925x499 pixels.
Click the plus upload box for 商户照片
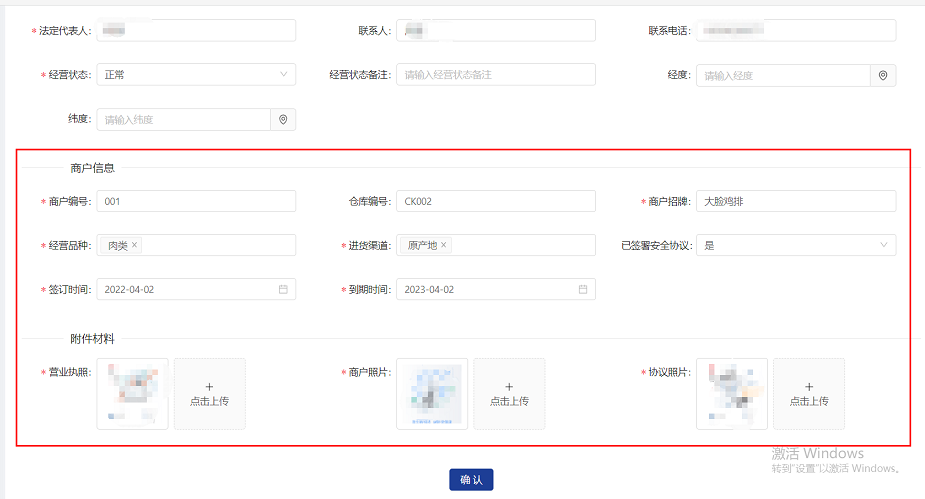coord(509,394)
